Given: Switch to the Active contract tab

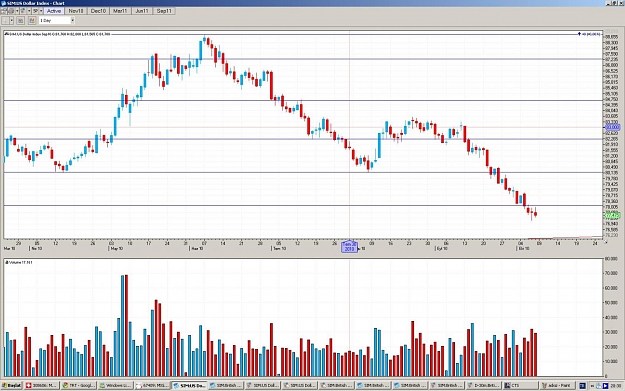Looking at the screenshot, I should coord(54,11).
